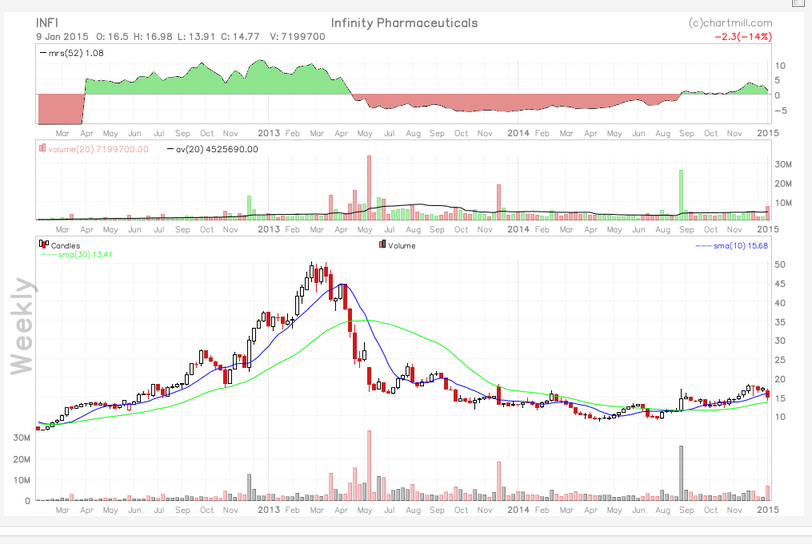The image size is (812, 544).
Task: Click the Candles legend label
Action: click(65, 246)
